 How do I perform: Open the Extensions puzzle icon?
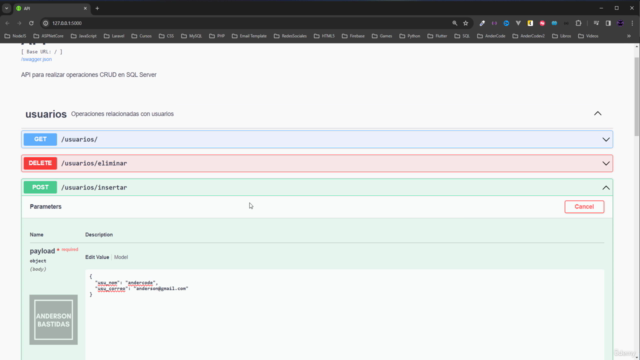click(x=578, y=23)
